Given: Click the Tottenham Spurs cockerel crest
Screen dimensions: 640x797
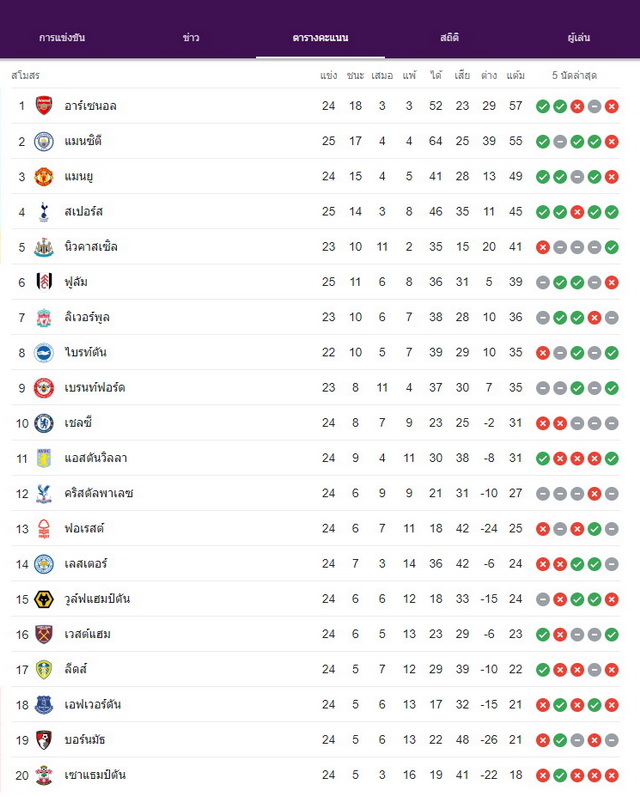Looking at the screenshot, I should (x=44, y=211).
